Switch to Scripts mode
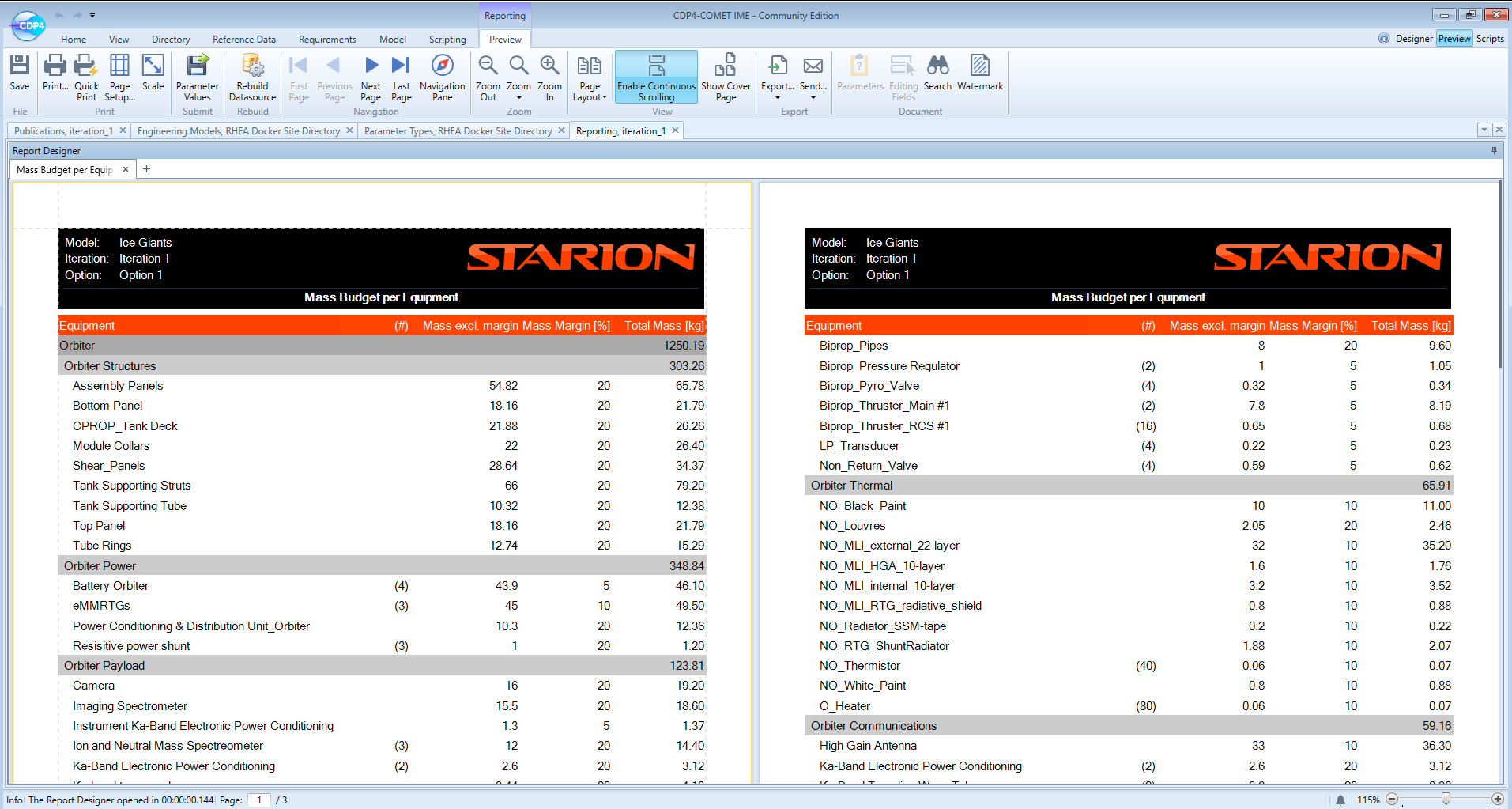The image size is (1512, 809). (x=1490, y=39)
